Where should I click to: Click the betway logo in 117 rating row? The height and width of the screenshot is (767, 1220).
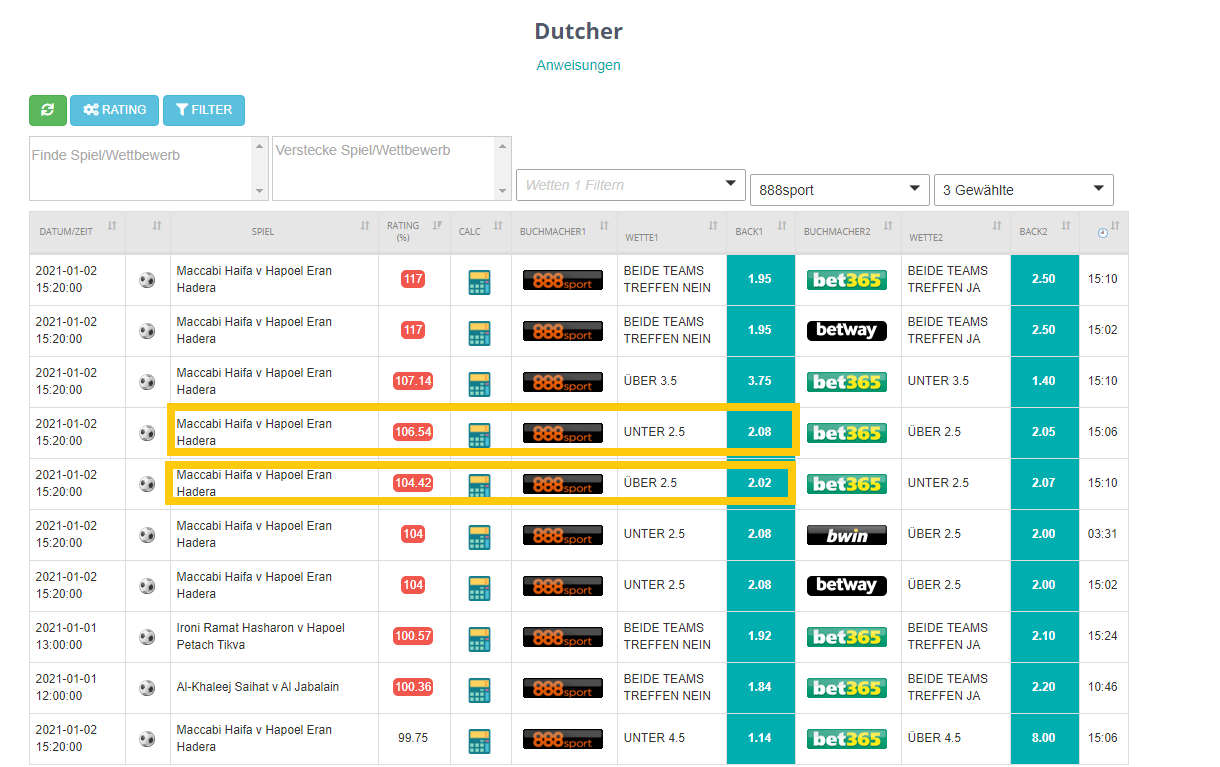click(846, 331)
